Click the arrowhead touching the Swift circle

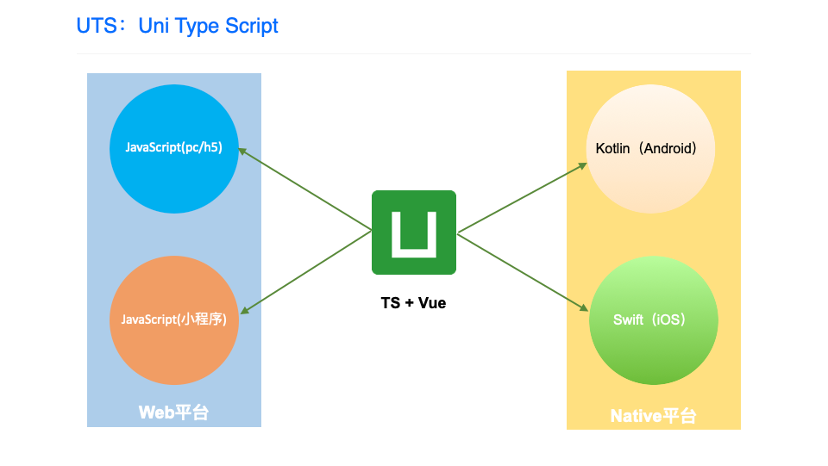click(x=586, y=310)
